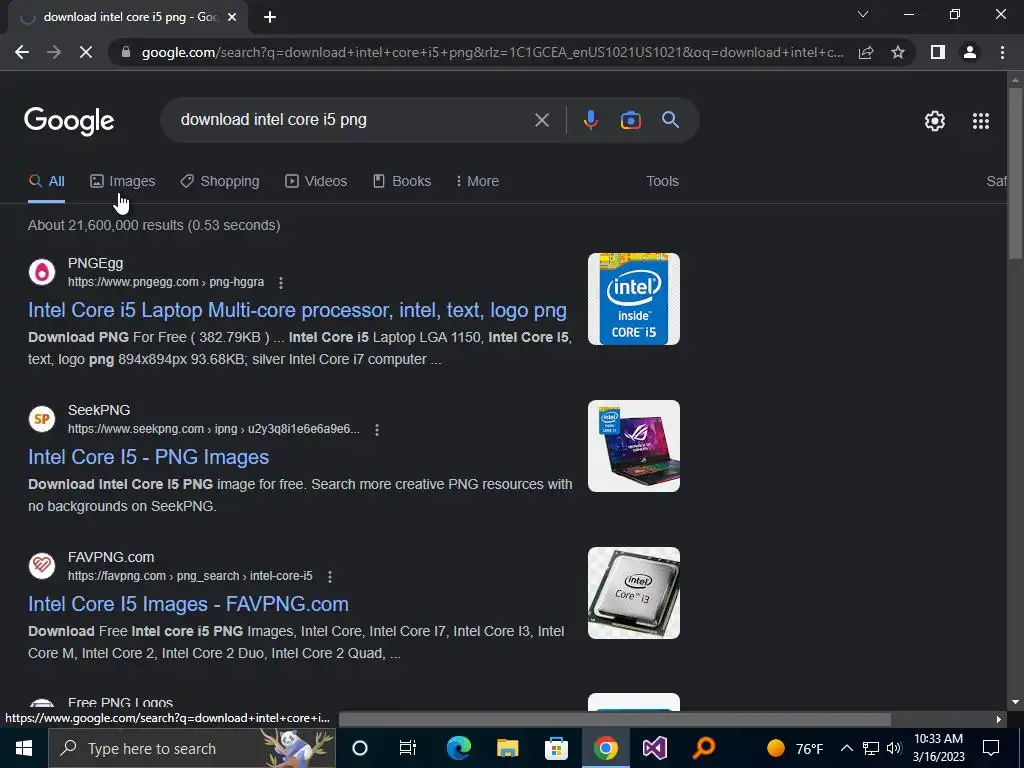Click the SeekPNG site favicon
The height and width of the screenshot is (768, 1024).
click(x=42, y=419)
